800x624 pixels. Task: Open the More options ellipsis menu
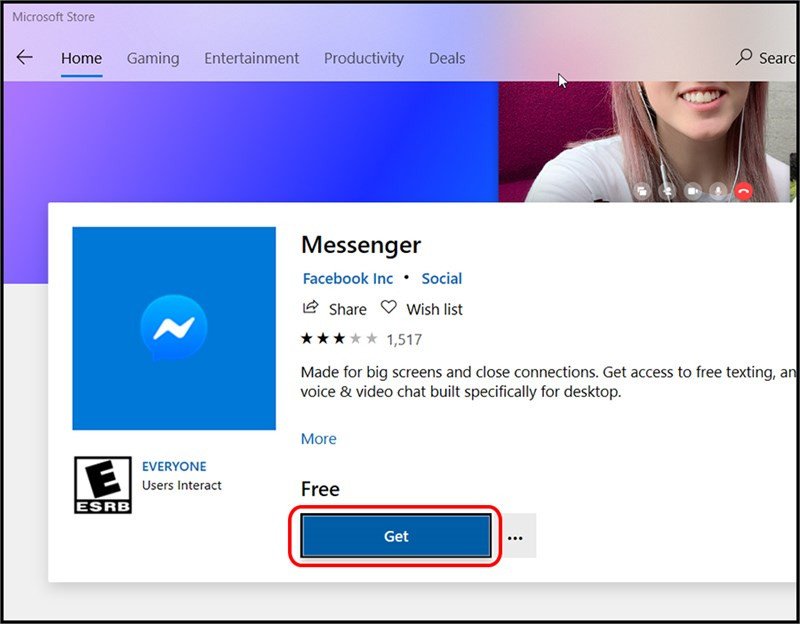click(x=515, y=536)
